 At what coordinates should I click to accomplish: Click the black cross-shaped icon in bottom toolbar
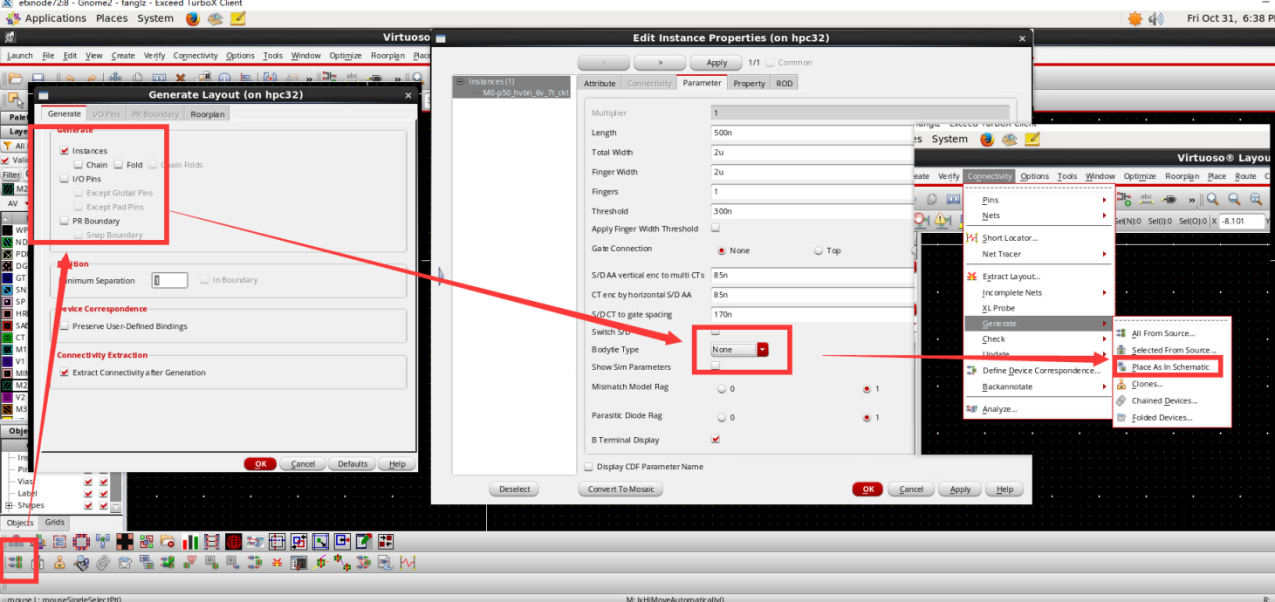pos(125,542)
